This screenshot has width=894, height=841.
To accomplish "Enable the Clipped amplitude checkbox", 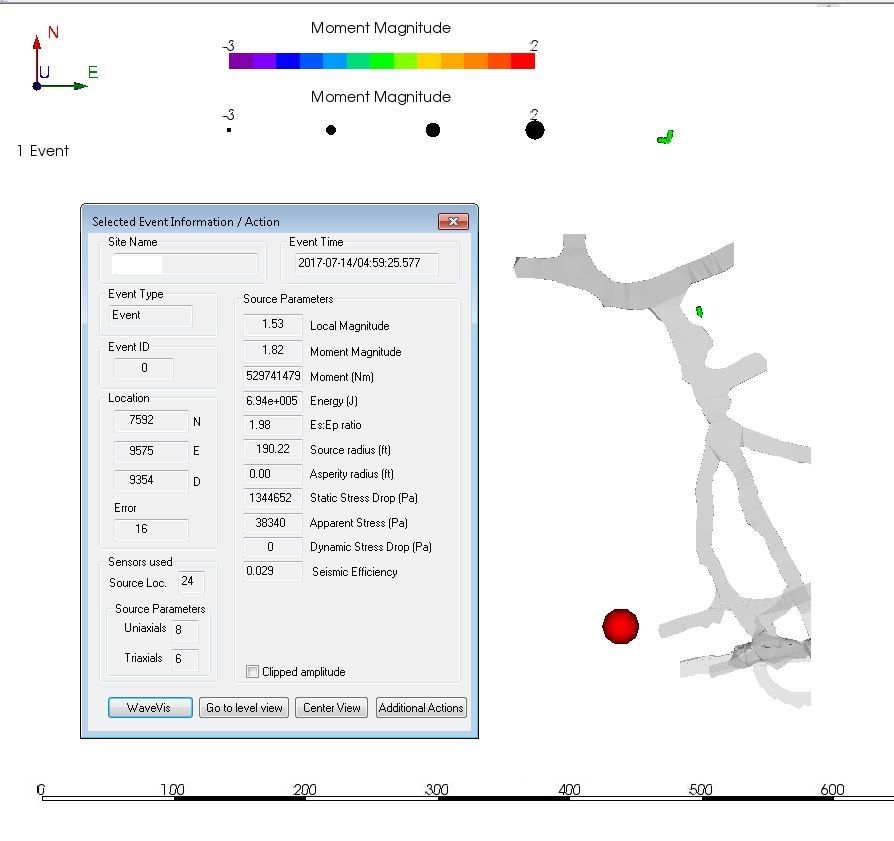I will tap(252, 672).
